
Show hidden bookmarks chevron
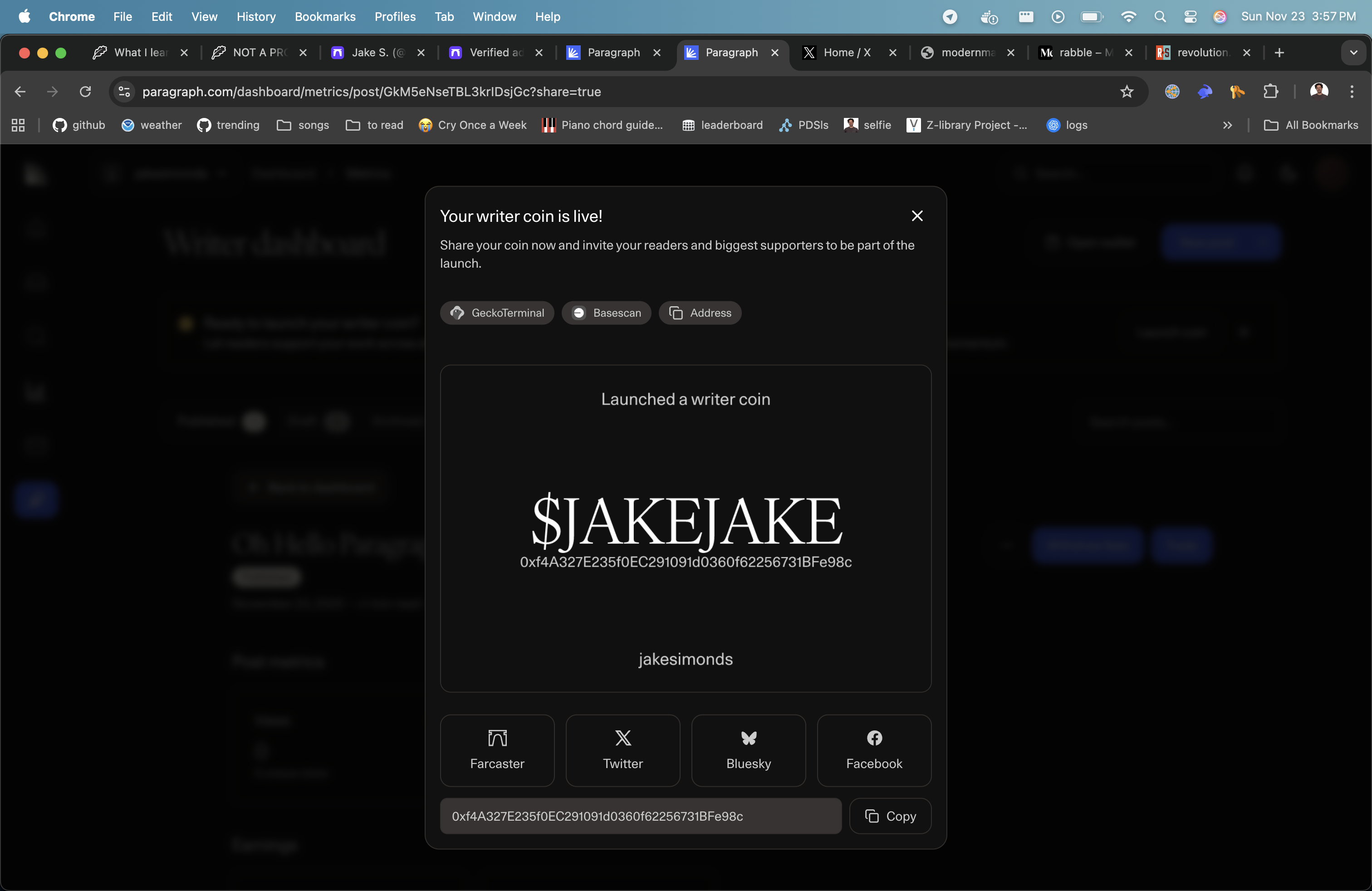(1227, 125)
